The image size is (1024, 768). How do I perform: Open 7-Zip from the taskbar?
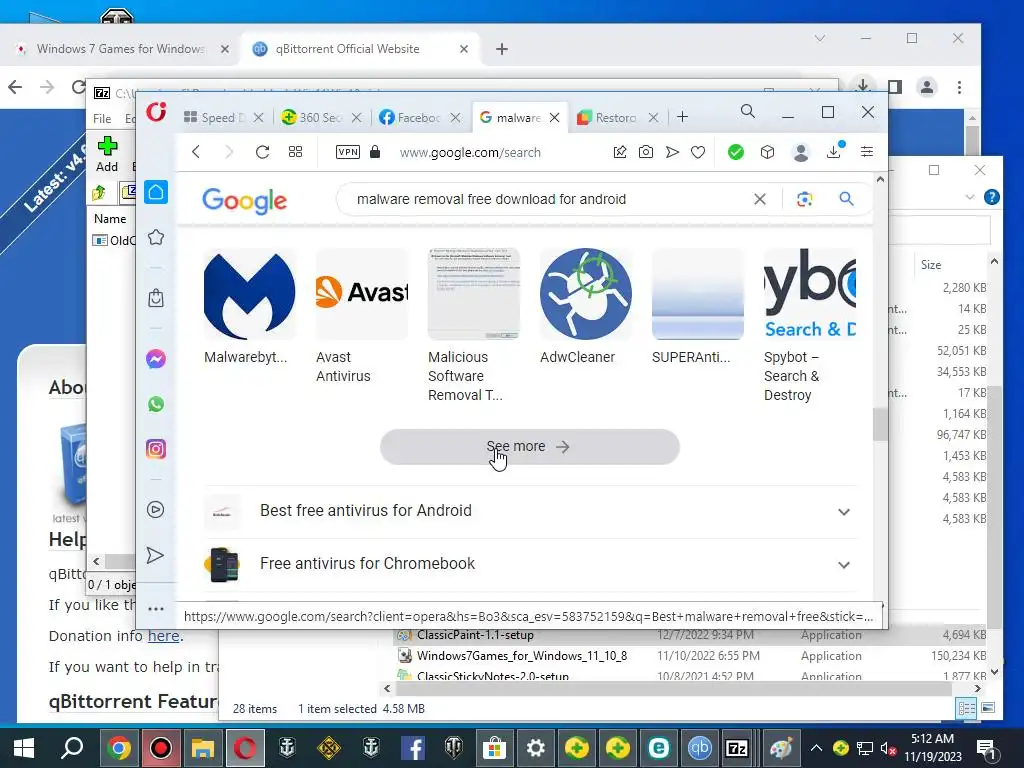pos(737,748)
